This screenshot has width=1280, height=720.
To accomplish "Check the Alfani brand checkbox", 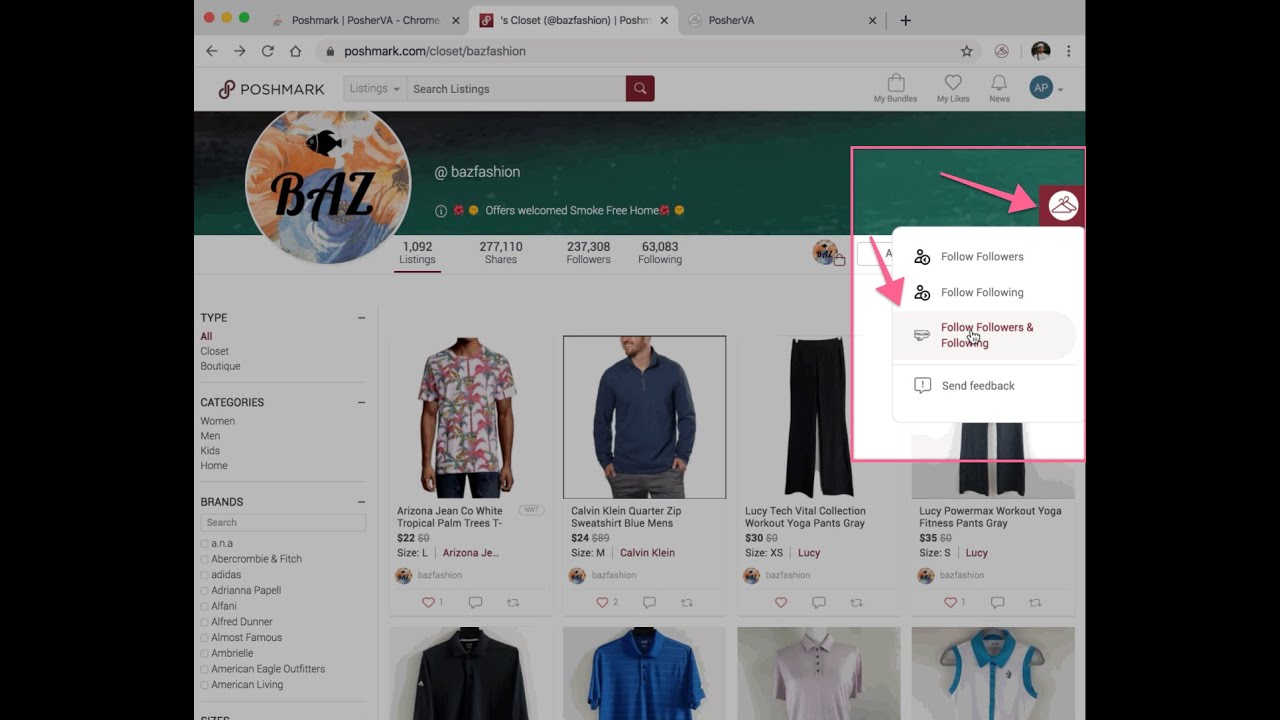I will [x=205, y=606].
